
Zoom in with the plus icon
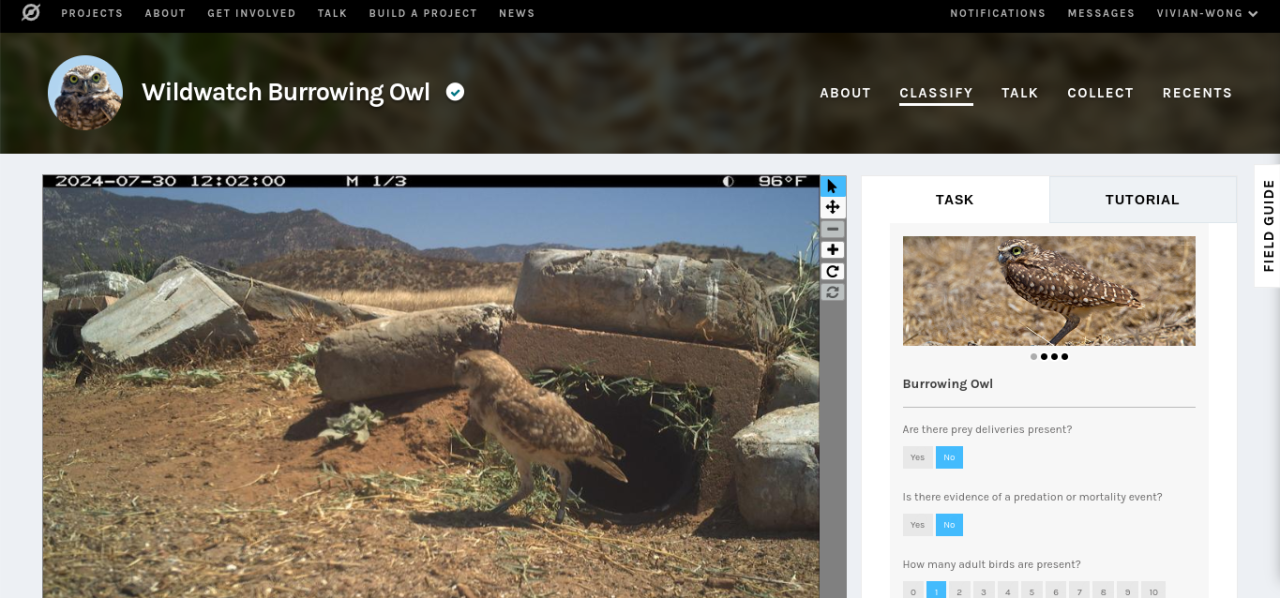[x=833, y=250]
